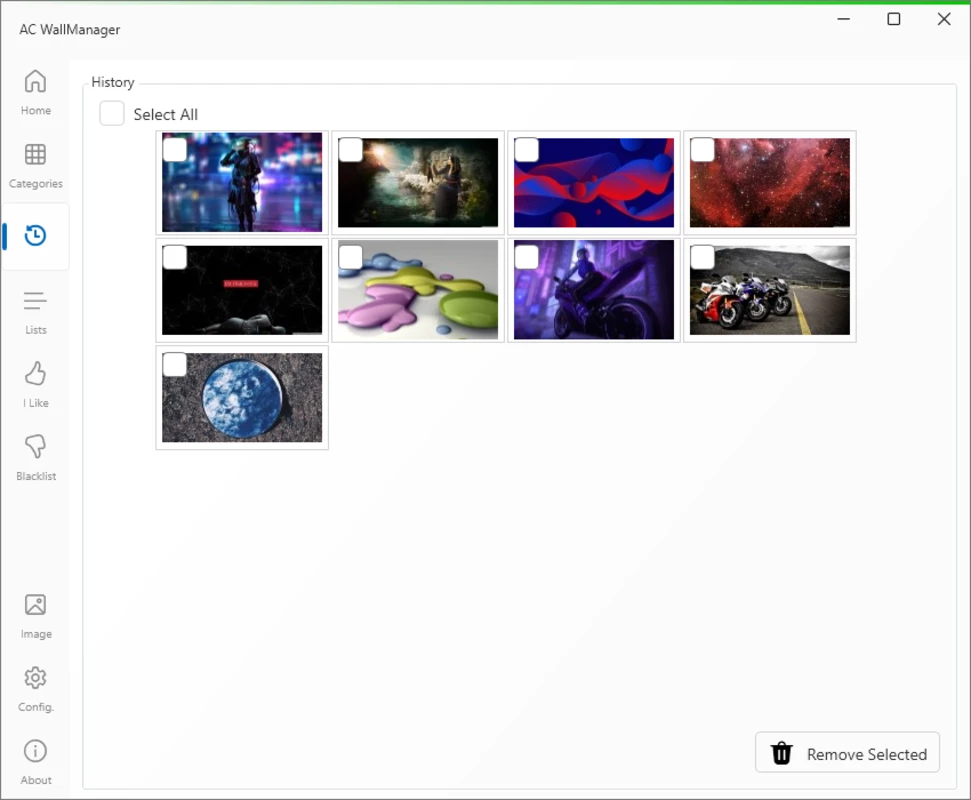Click the Remove Selected button

point(847,753)
